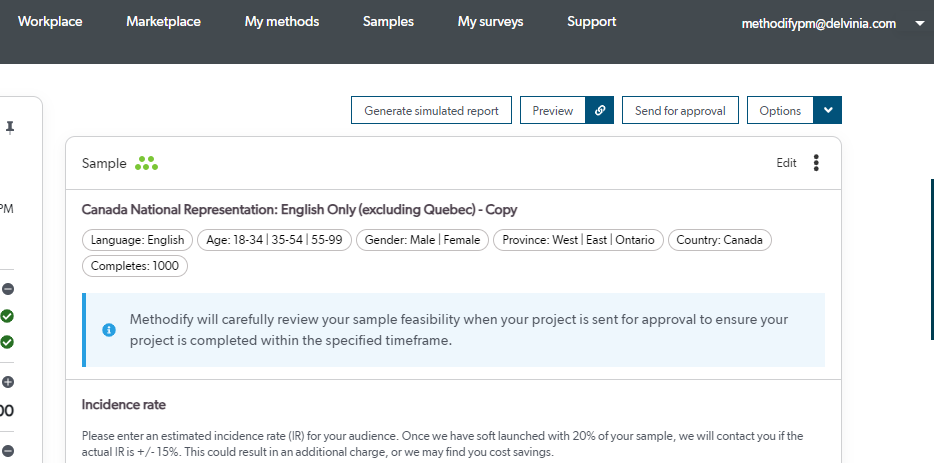Image resolution: width=934 pixels, height=463 pixels.
Task: Open the Marketplace menu item
Action: point(163,22)
